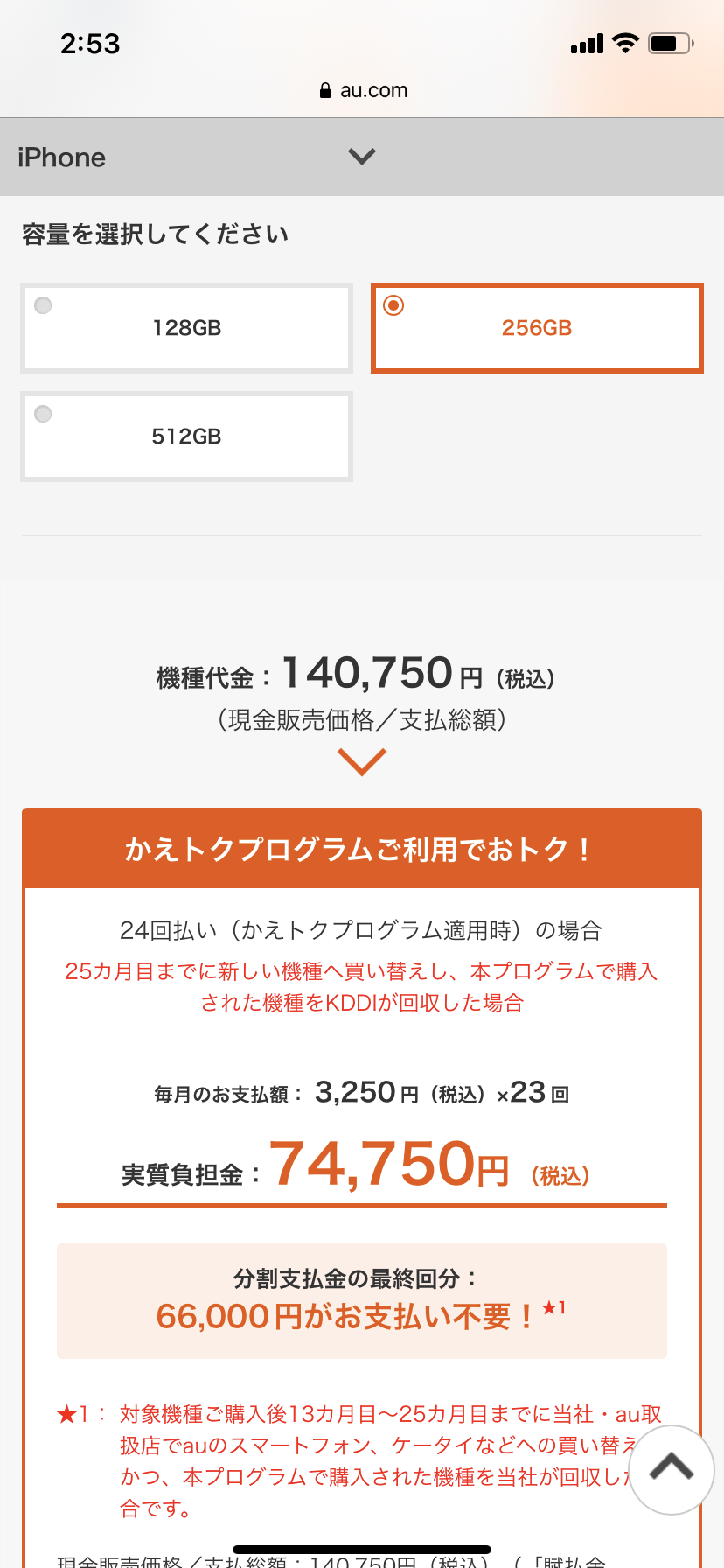This screenshot has height=1568, width=724.
Task: Click the 512GB capacity label text
Action: [x=186, y=437]
